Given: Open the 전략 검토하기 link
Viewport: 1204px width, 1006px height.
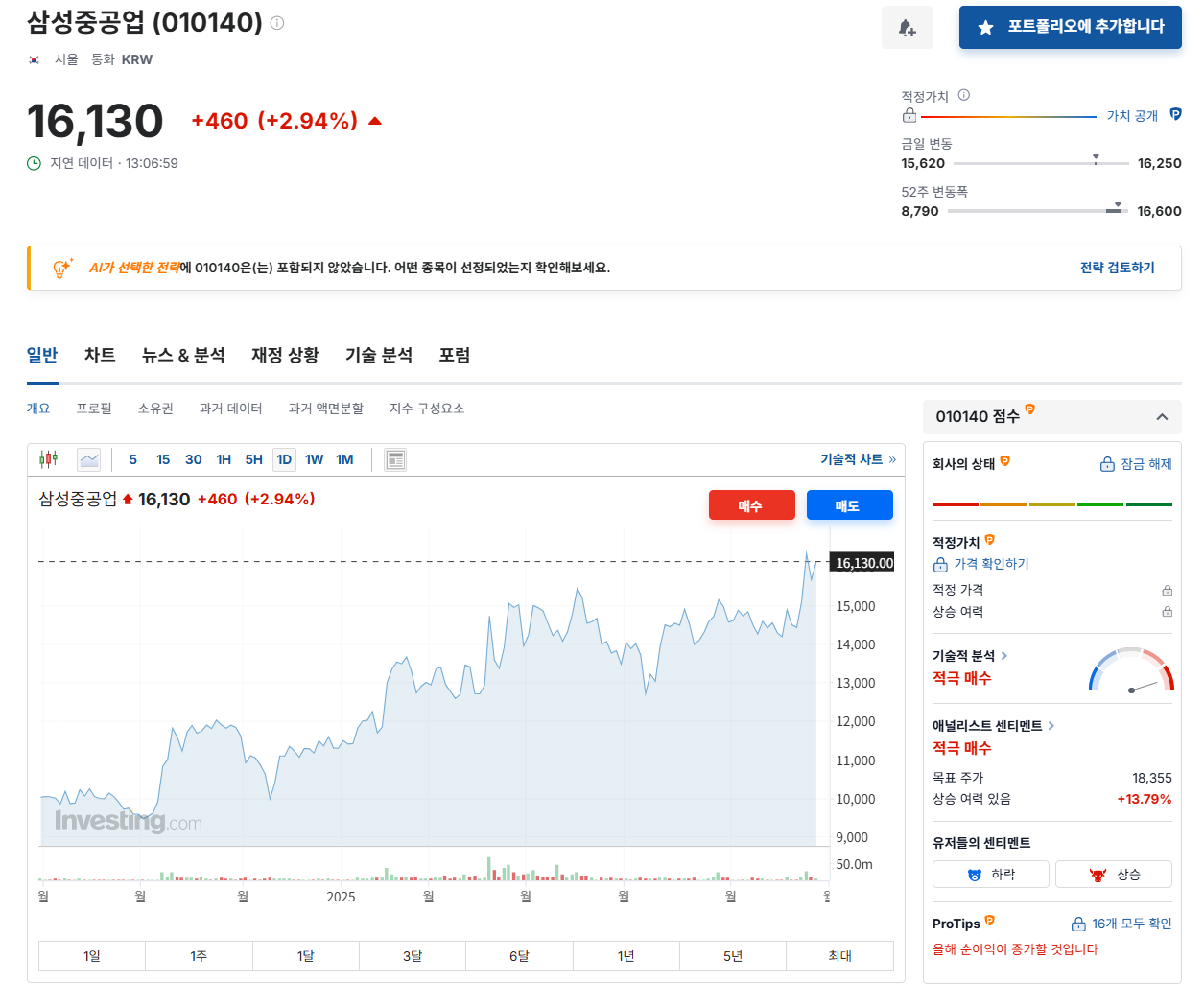Looking at the screenshot, I should tap(1118, 268).
